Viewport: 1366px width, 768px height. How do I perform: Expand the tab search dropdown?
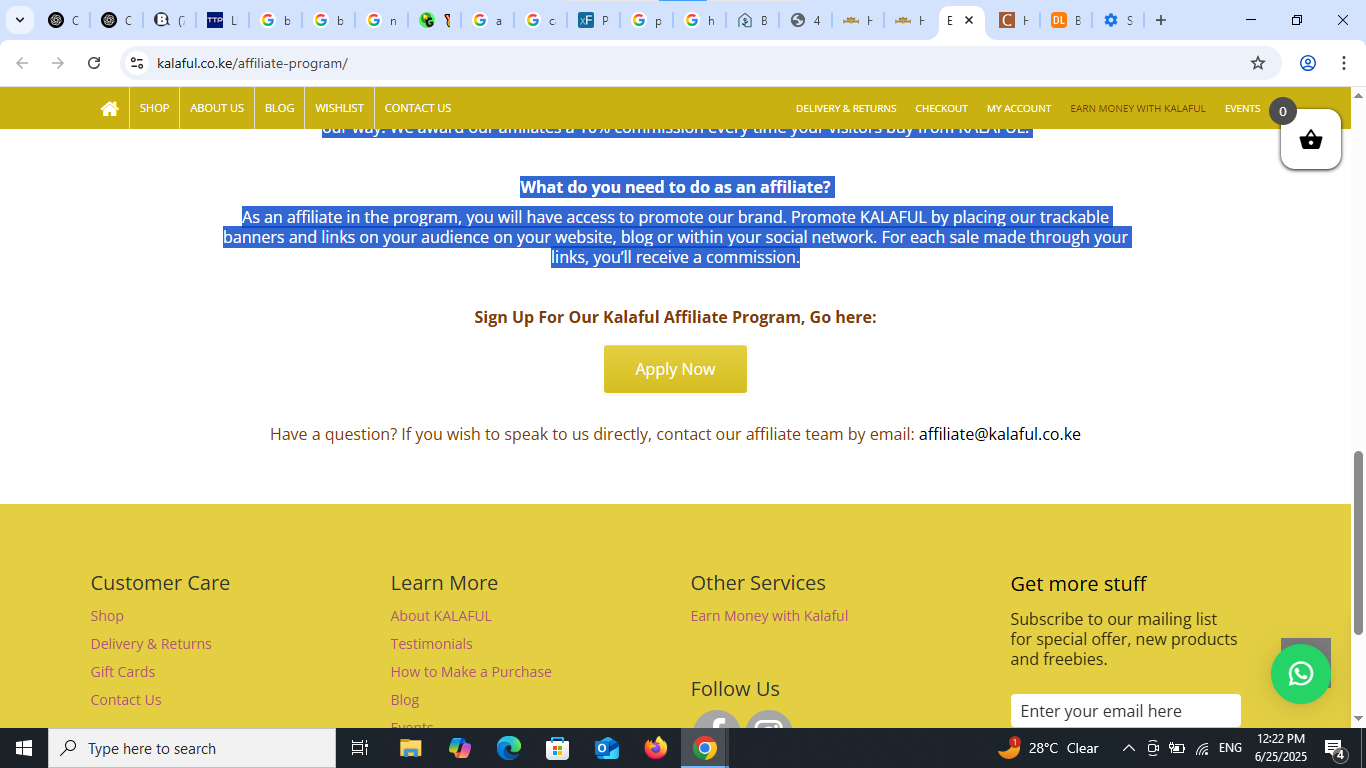pos(19,20)
